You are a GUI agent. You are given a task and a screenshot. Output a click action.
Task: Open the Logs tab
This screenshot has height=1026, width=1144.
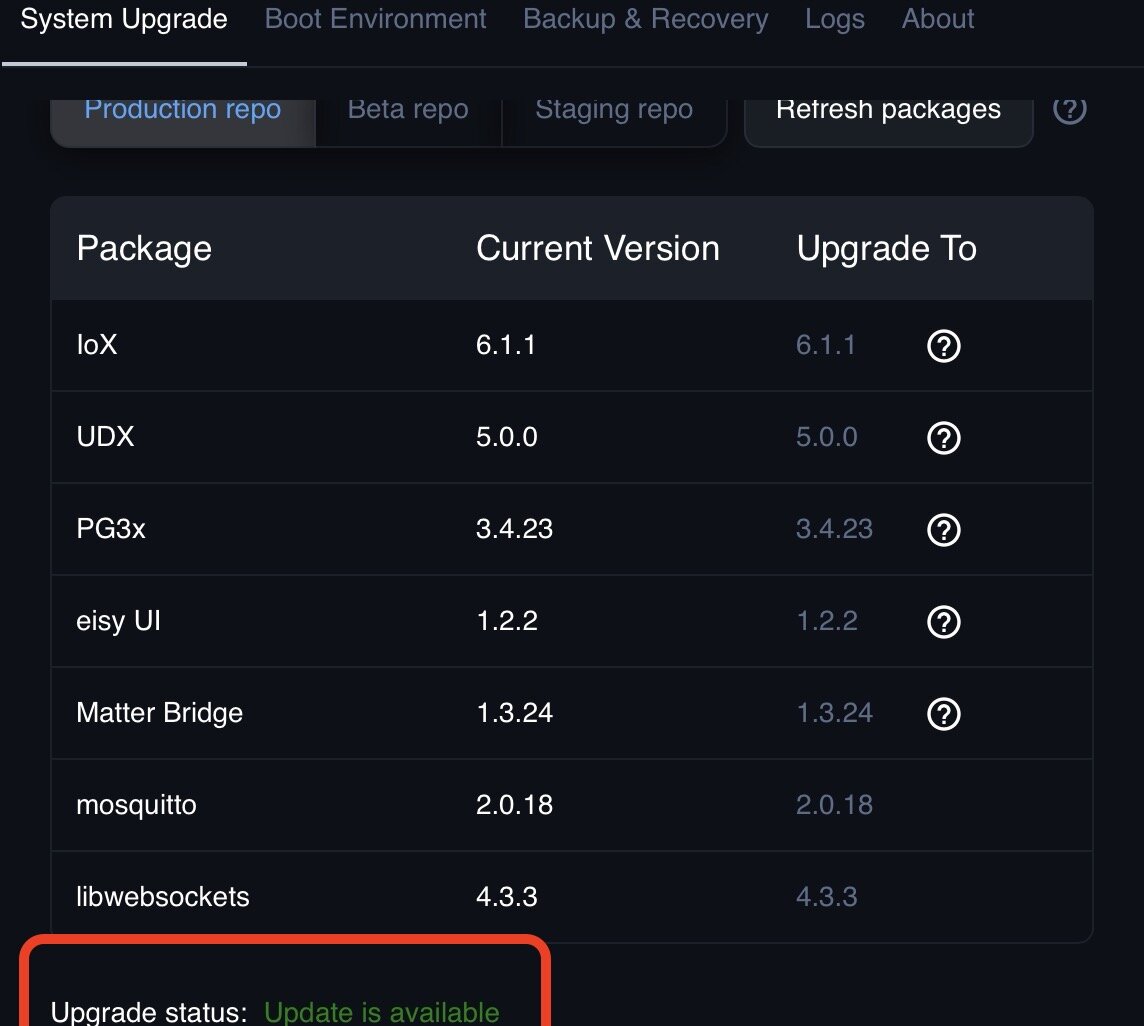[835, 19]
